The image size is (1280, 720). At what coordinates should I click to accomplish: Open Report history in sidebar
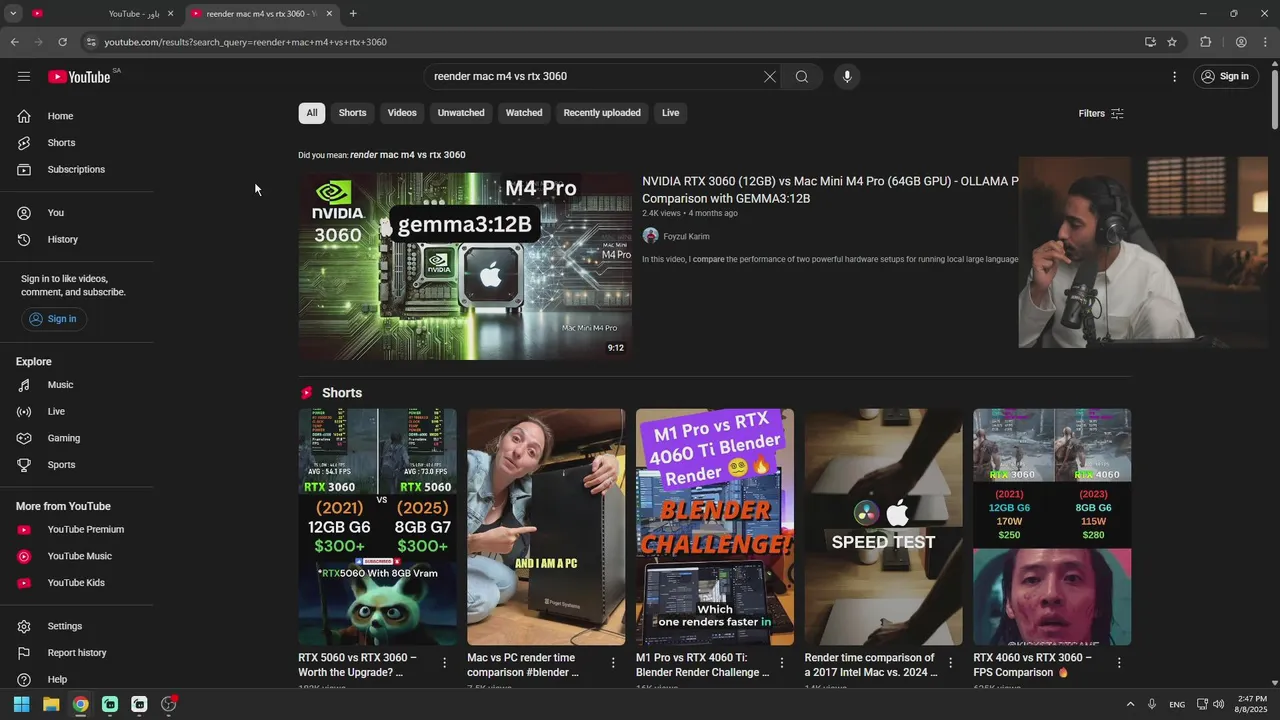click(x=77, y=653)
